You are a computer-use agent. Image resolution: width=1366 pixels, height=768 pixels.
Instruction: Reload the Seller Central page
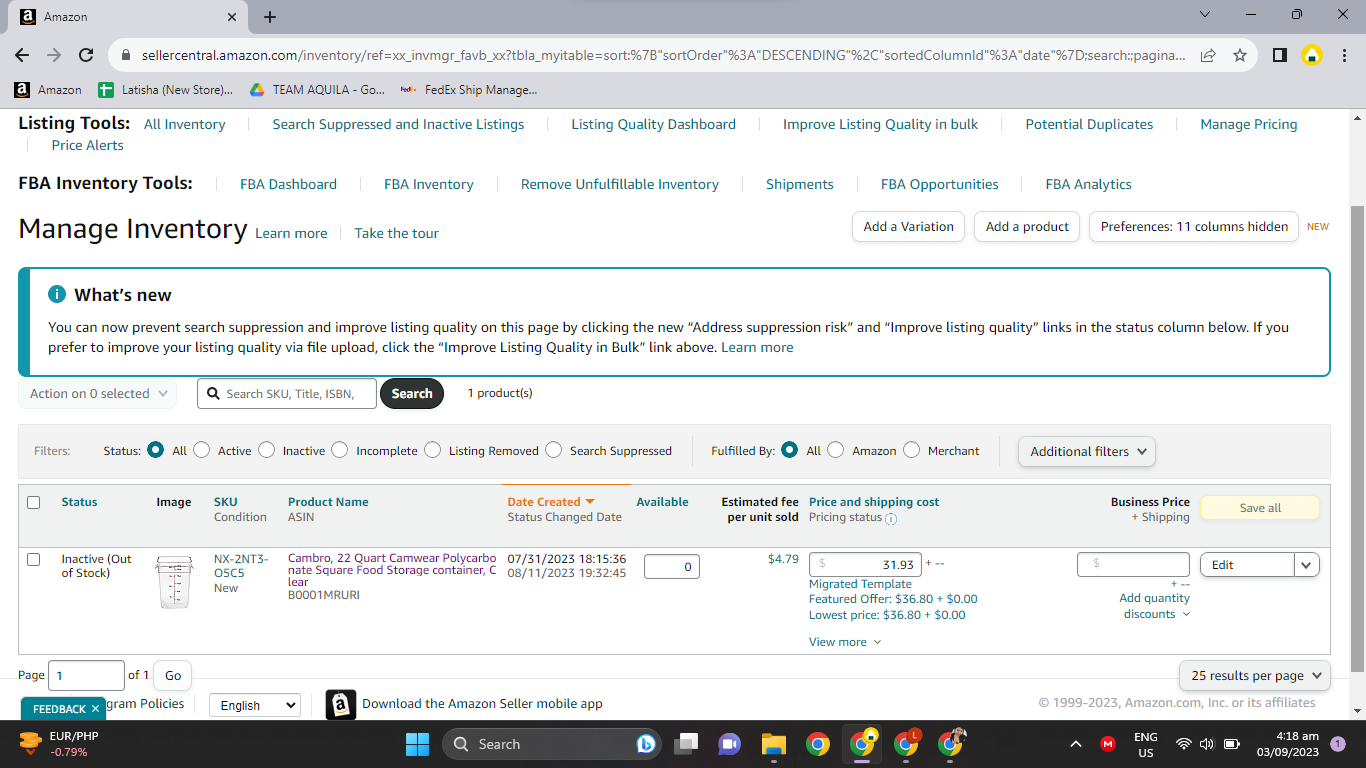(x=86, y=55)
